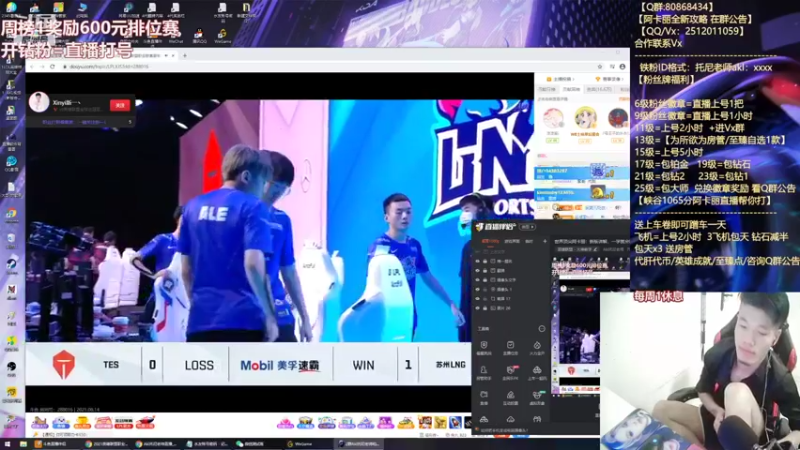The width and height of the screenshot is (800, 450).
Task: Click the red follow button beside Xinyi新一
Action: [120, 105]
